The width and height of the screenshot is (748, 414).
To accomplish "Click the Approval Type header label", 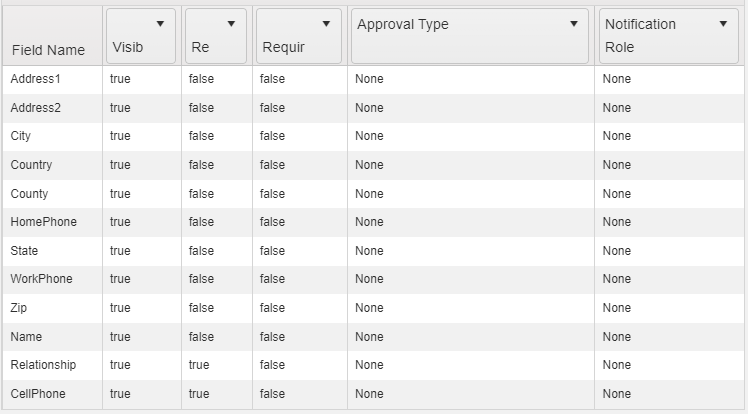I will tap(403, 24).
